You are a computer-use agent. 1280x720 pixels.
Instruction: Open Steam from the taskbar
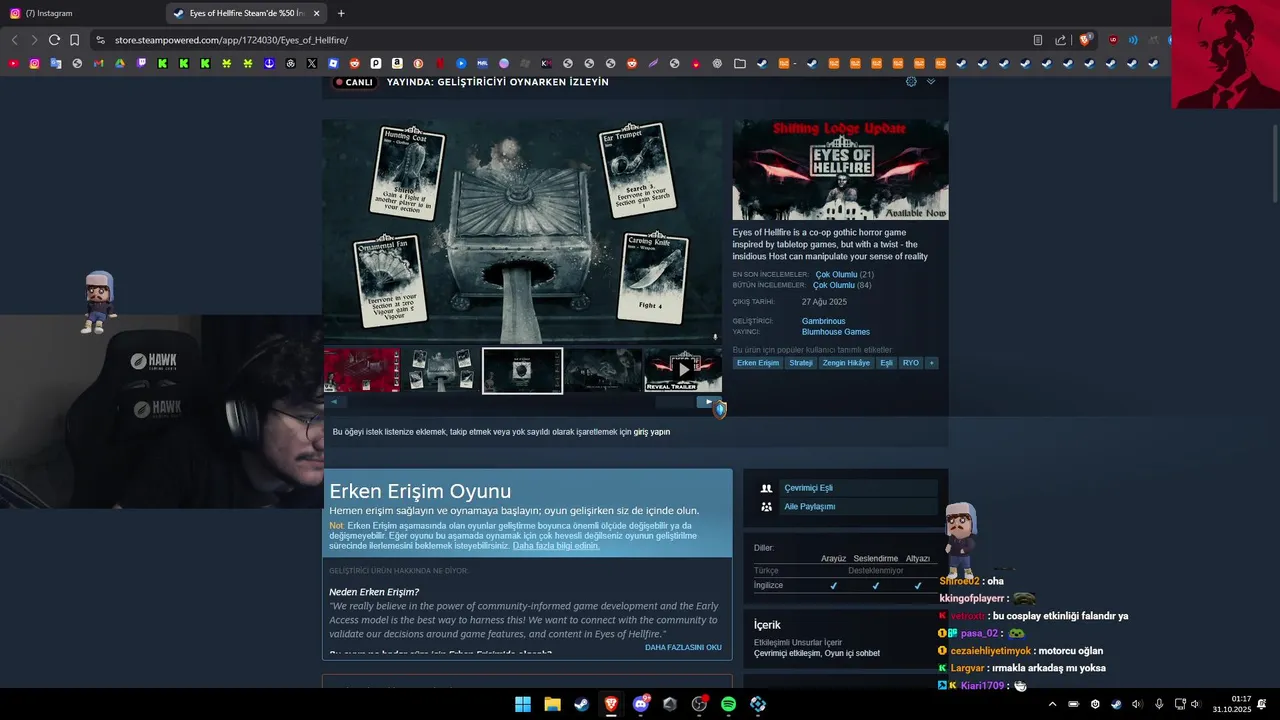pos(581,704)
